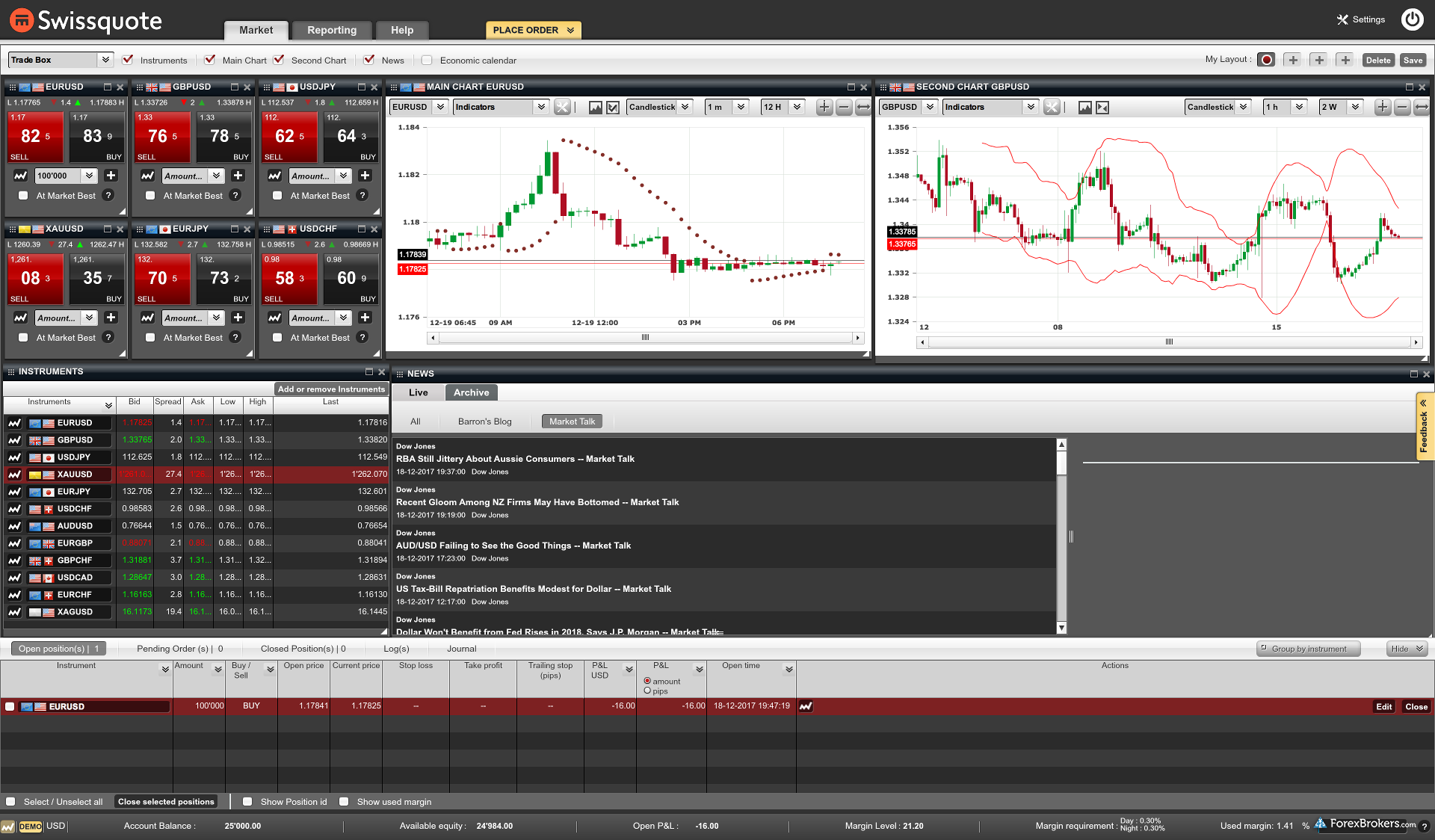Toggle the Economic calendar checkbox
The image size is (1435, 840).
pyautogui.click(x=429, y=60)
